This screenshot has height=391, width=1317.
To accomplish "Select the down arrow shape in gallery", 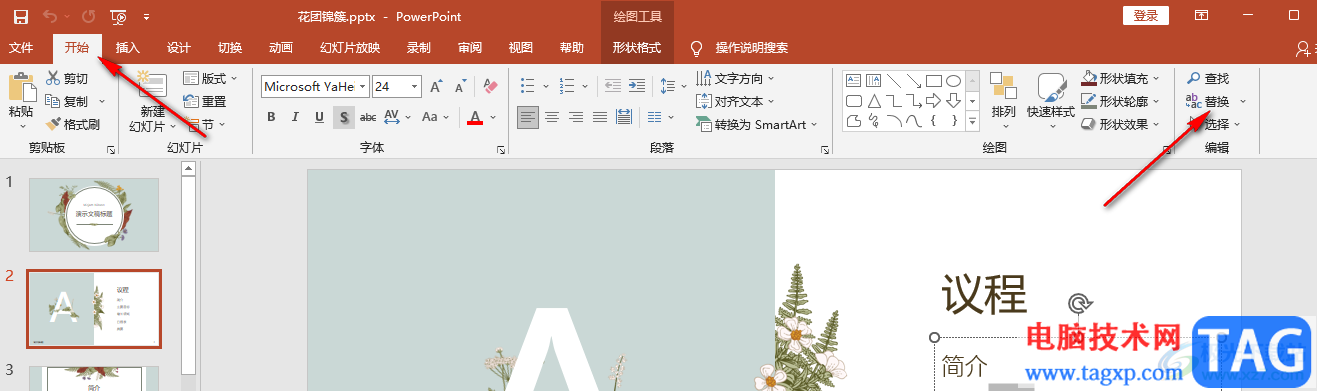I will click(x=954, y=100).
